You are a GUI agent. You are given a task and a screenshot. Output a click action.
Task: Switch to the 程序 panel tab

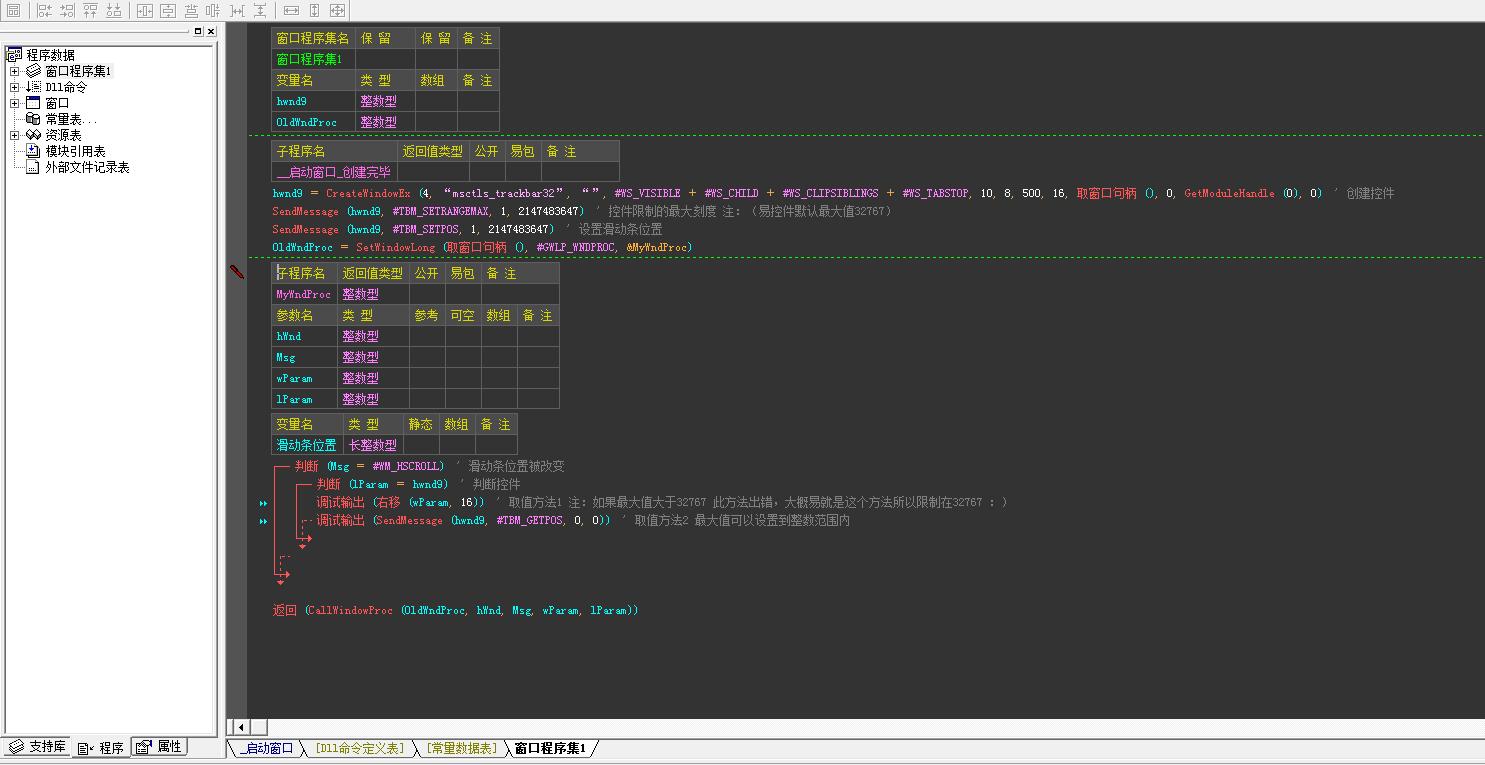102,747
